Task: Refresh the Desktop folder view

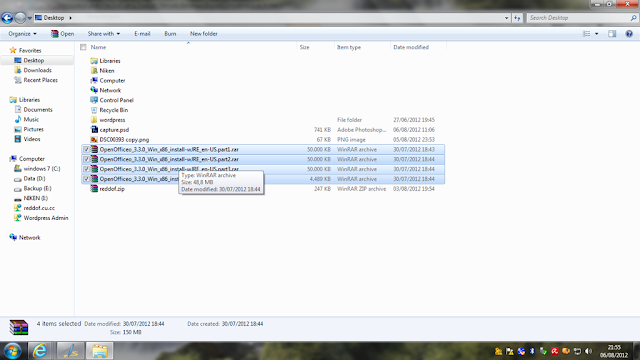Action: click(x=517, y=18)
